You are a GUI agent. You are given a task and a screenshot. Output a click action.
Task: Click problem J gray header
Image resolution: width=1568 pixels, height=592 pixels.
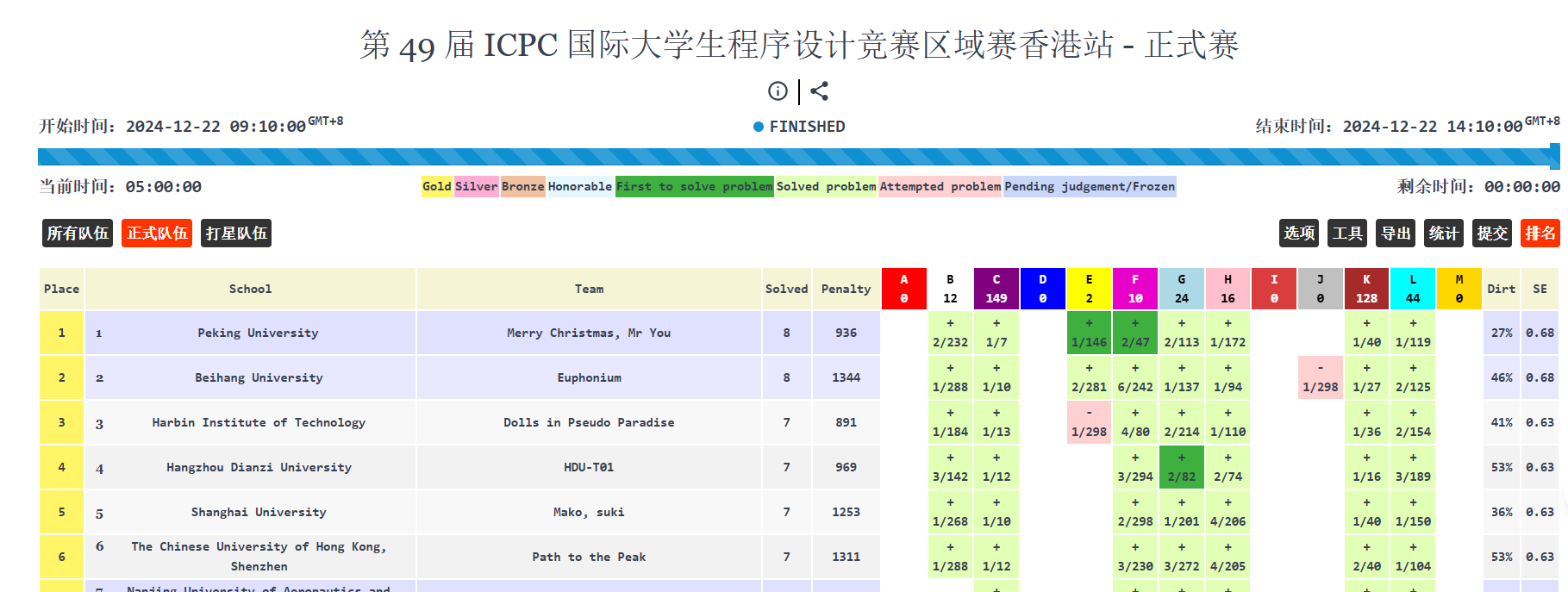[x=1321, y=289]
